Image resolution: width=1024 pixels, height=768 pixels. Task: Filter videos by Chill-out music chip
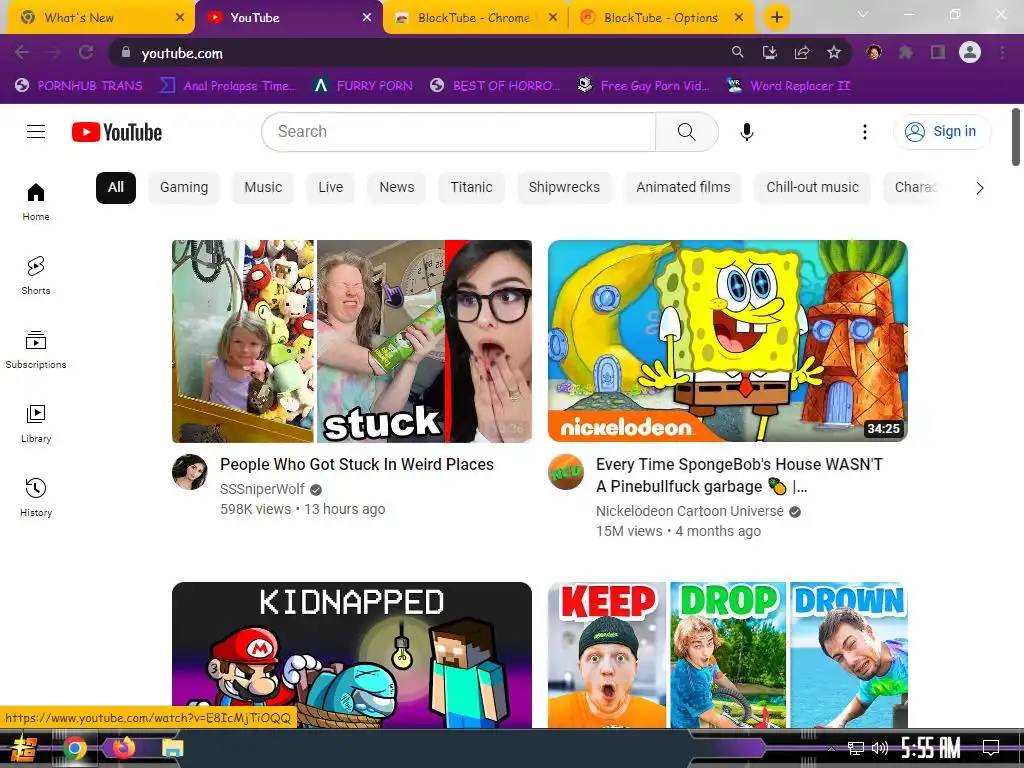point(812,187)
